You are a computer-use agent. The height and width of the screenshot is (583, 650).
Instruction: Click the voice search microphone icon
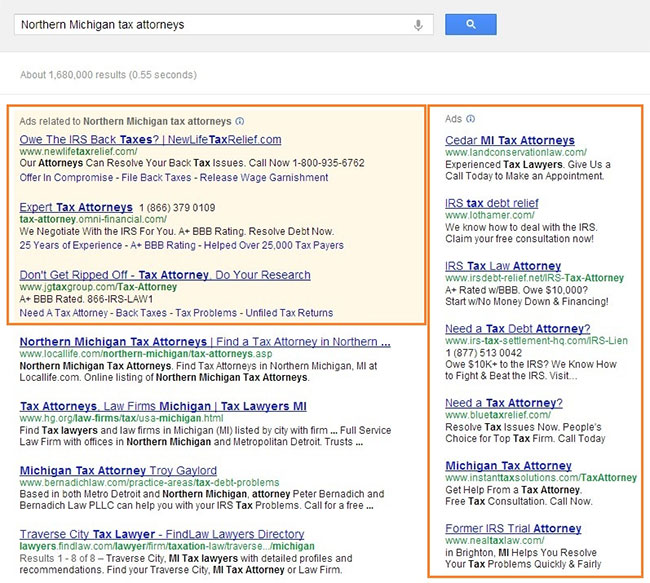418,24
